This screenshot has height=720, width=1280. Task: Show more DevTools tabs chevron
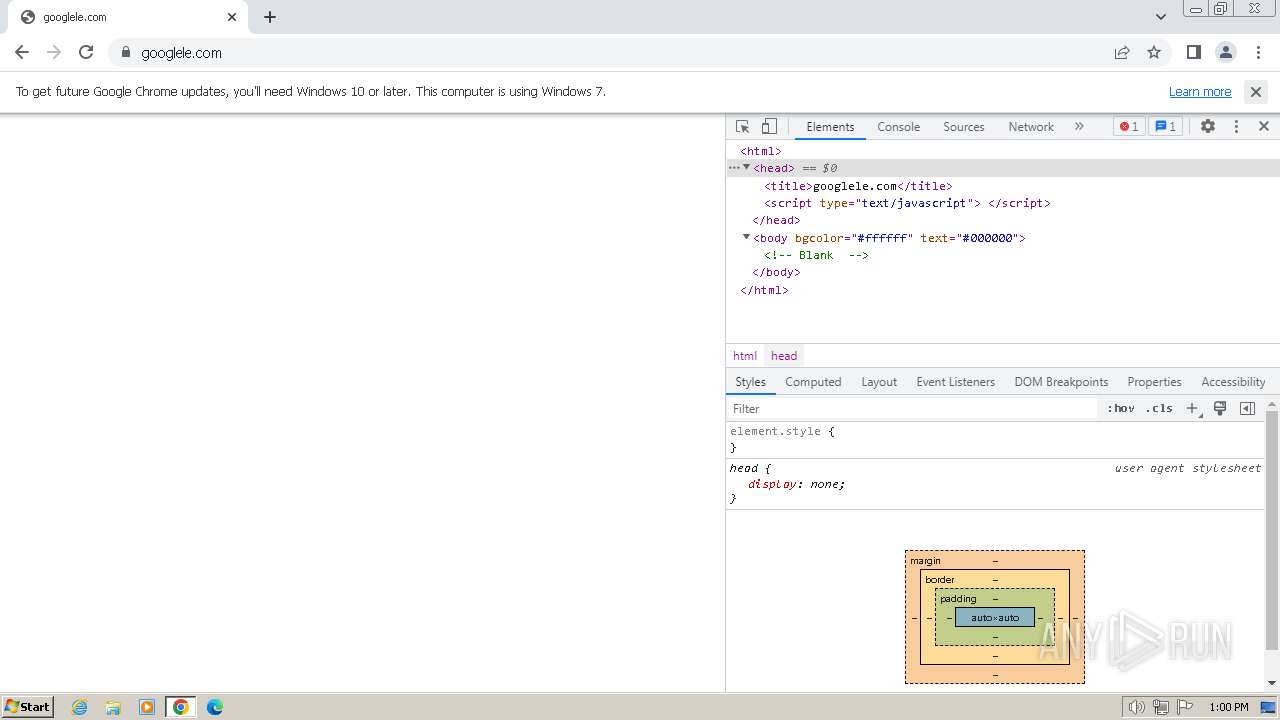tap(1079, 127)
